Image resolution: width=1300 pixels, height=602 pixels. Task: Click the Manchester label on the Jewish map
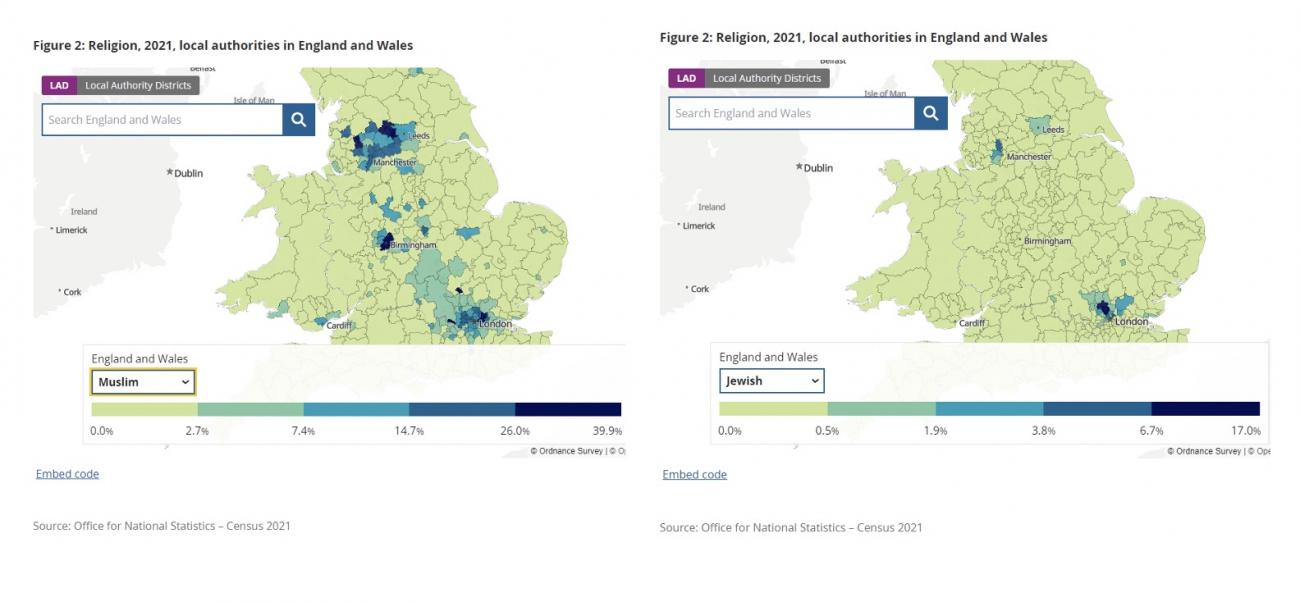click(x=1029, y=157)
